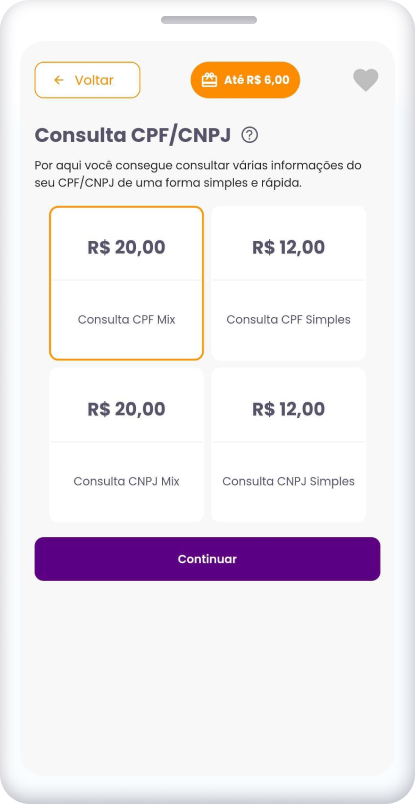415x804 pixels.
Task: Click the R$ 12,00 price above CPF Simples
Action: (289, 248)
